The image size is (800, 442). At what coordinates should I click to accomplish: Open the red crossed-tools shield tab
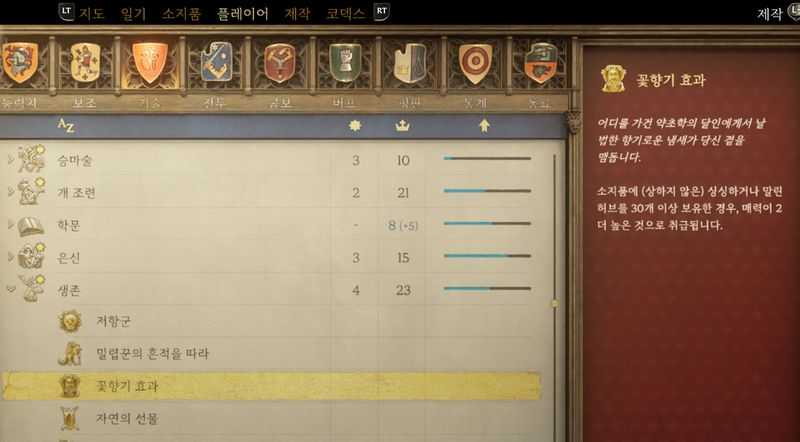(x=280, y=62)
